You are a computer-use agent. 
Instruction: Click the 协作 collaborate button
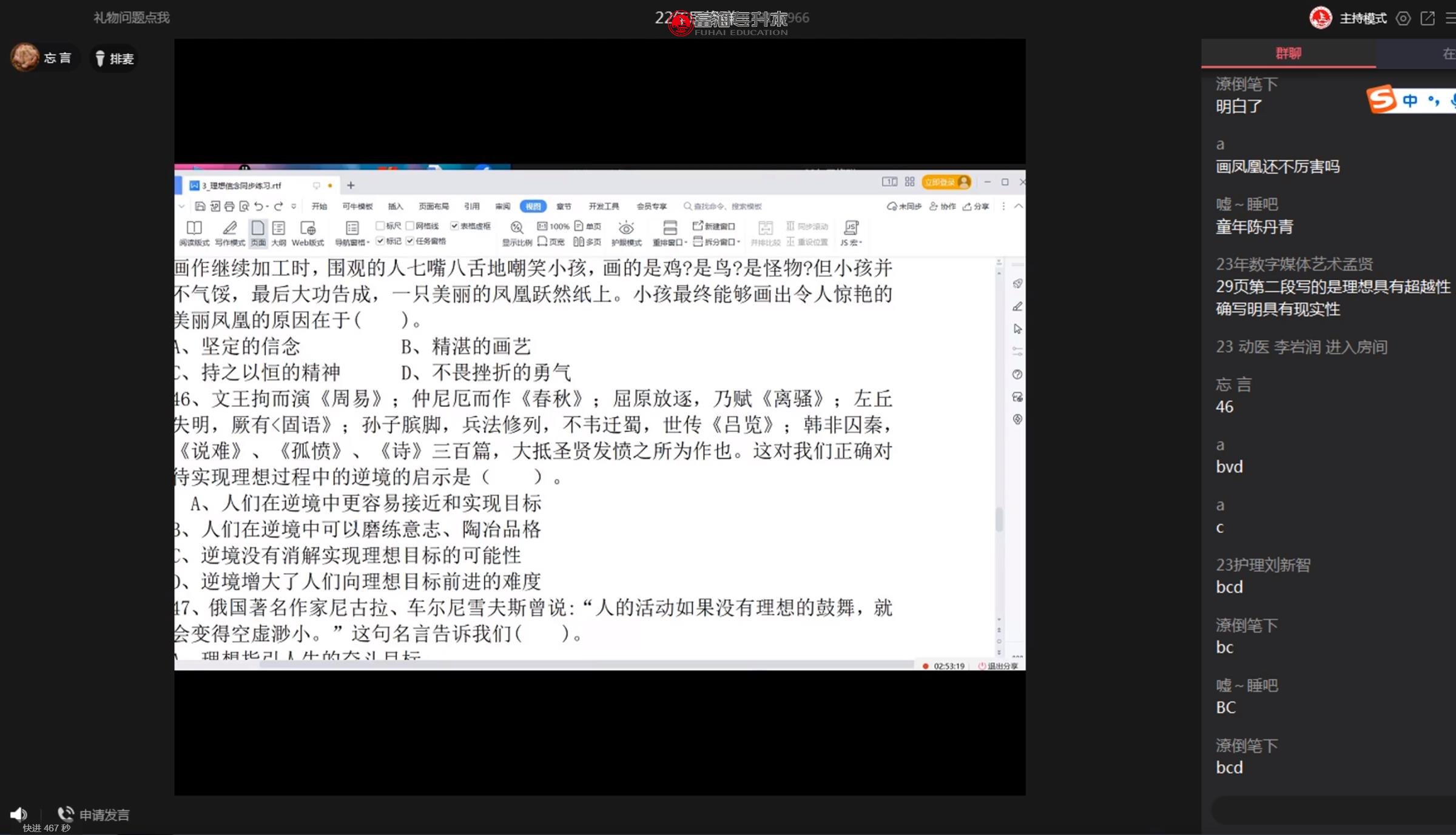(x=943, y=206)
